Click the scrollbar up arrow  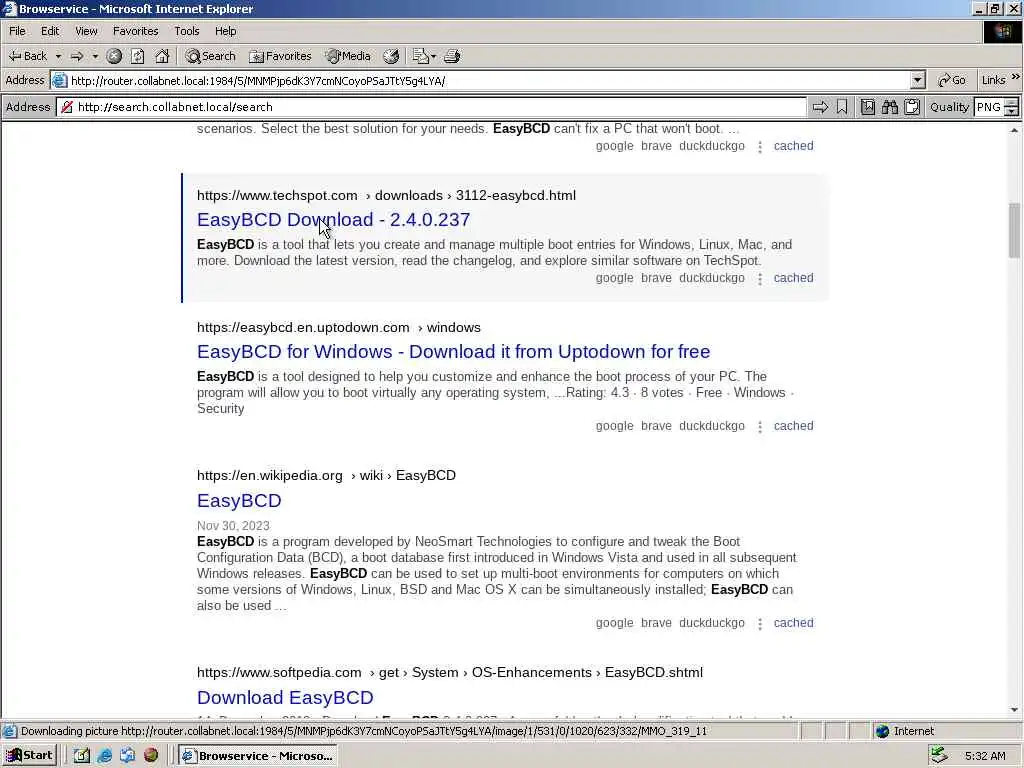pos(1014,131)
